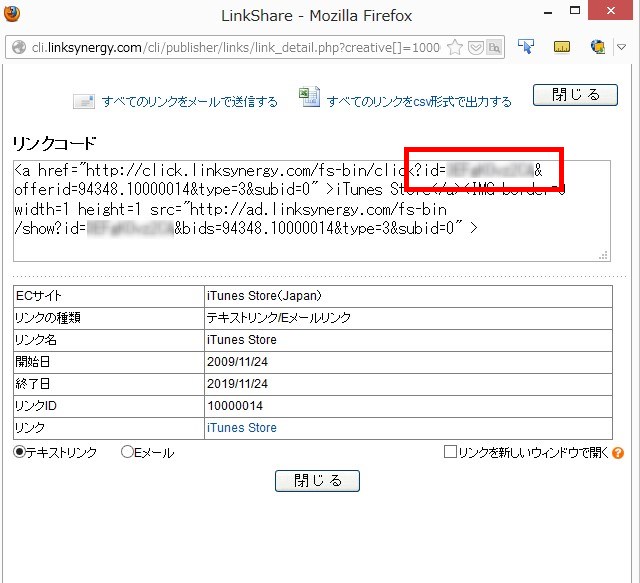Open the toolbar overflow dropdown arrow
This screenshot has width=640, height=583.
click(622, 47)
